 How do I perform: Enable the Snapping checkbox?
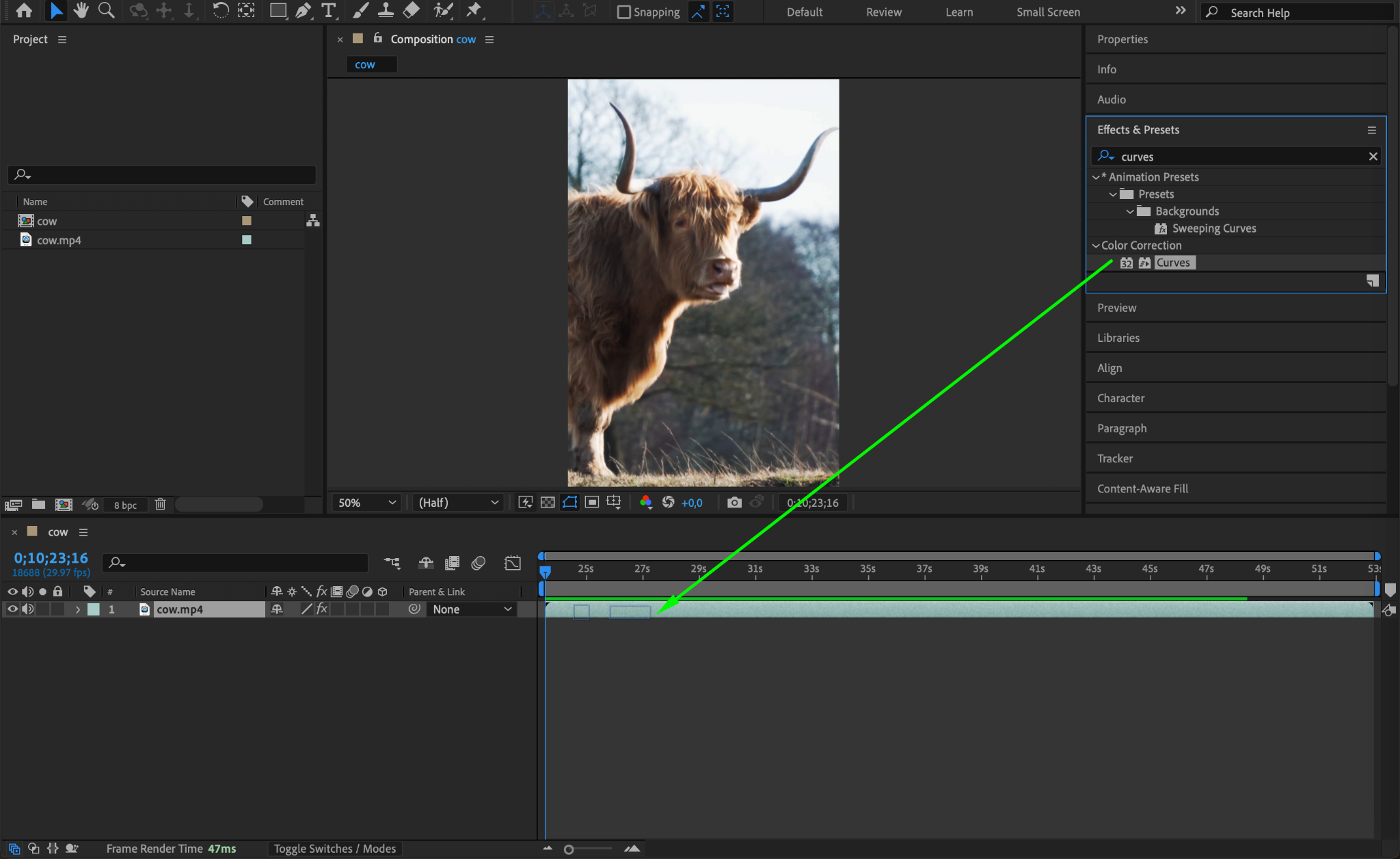click(623, 12)
